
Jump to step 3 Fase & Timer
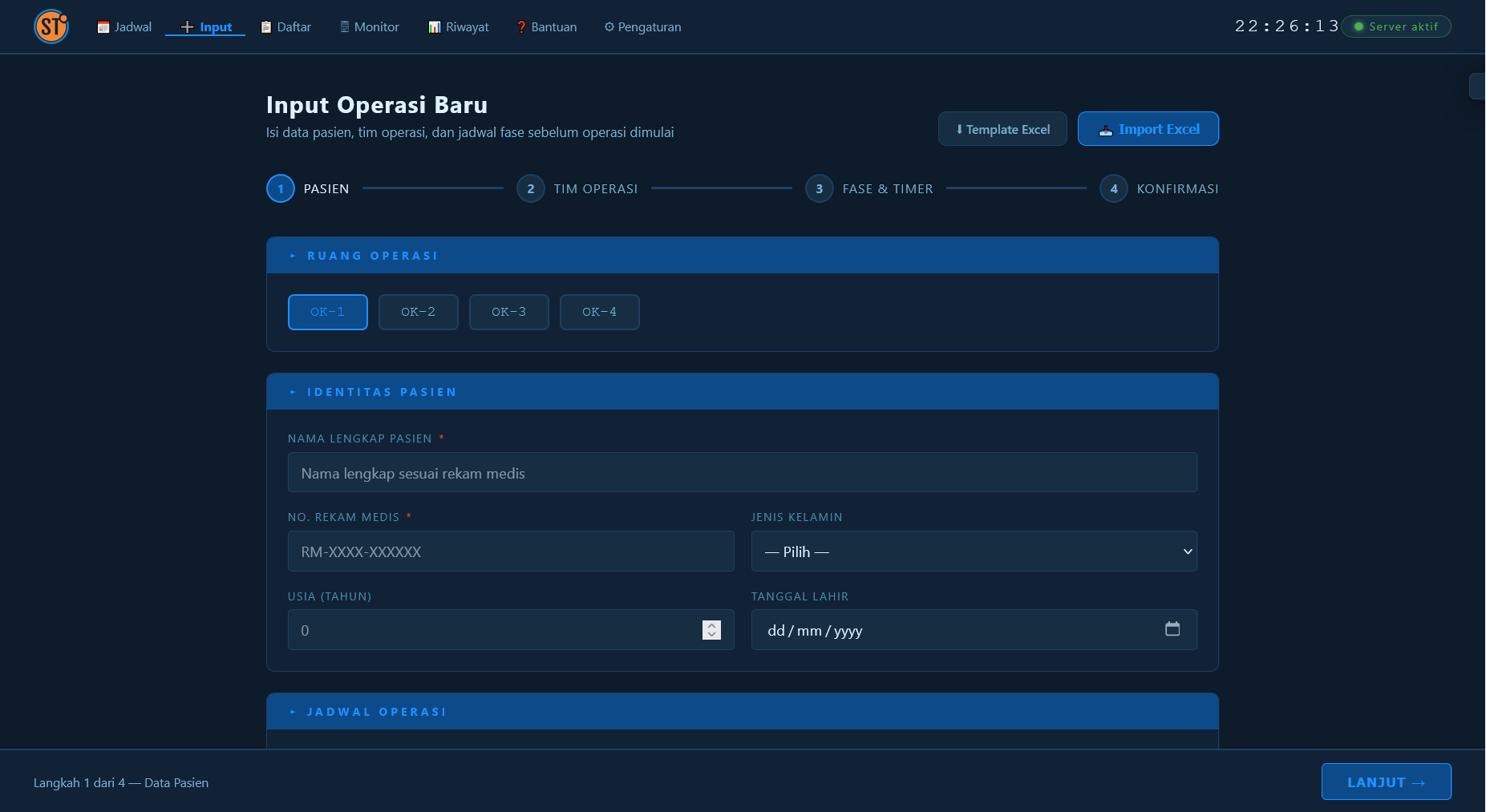[869, 188]
